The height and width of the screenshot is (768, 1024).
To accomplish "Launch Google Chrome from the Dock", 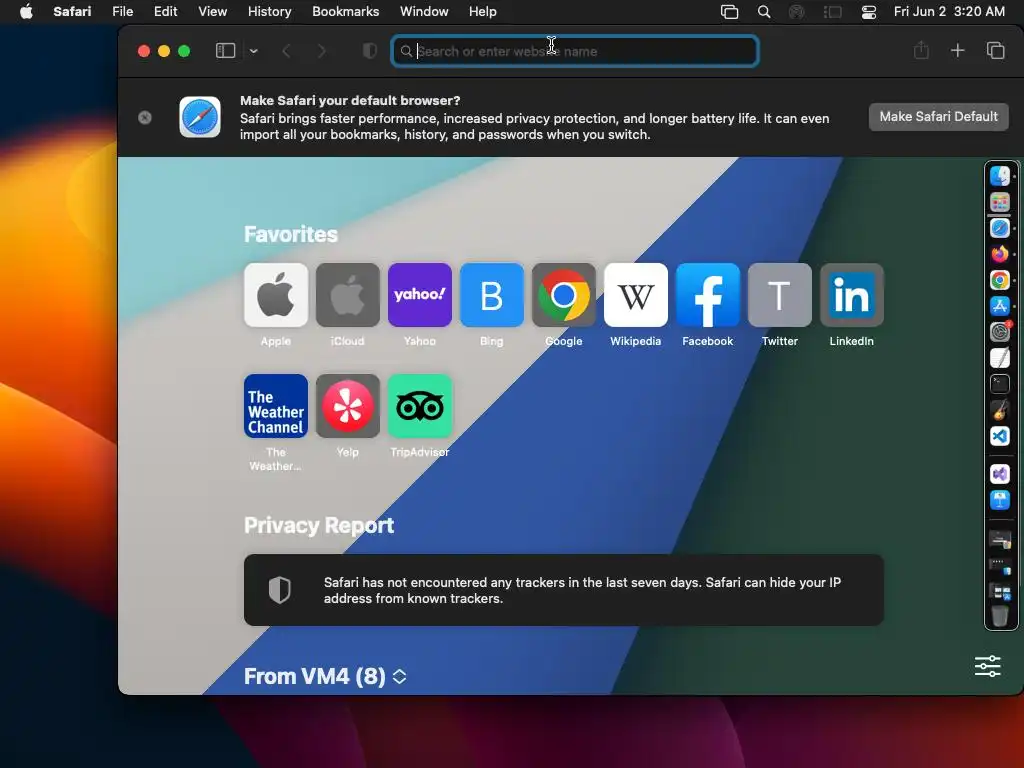I will click(x=1000, y=280).
